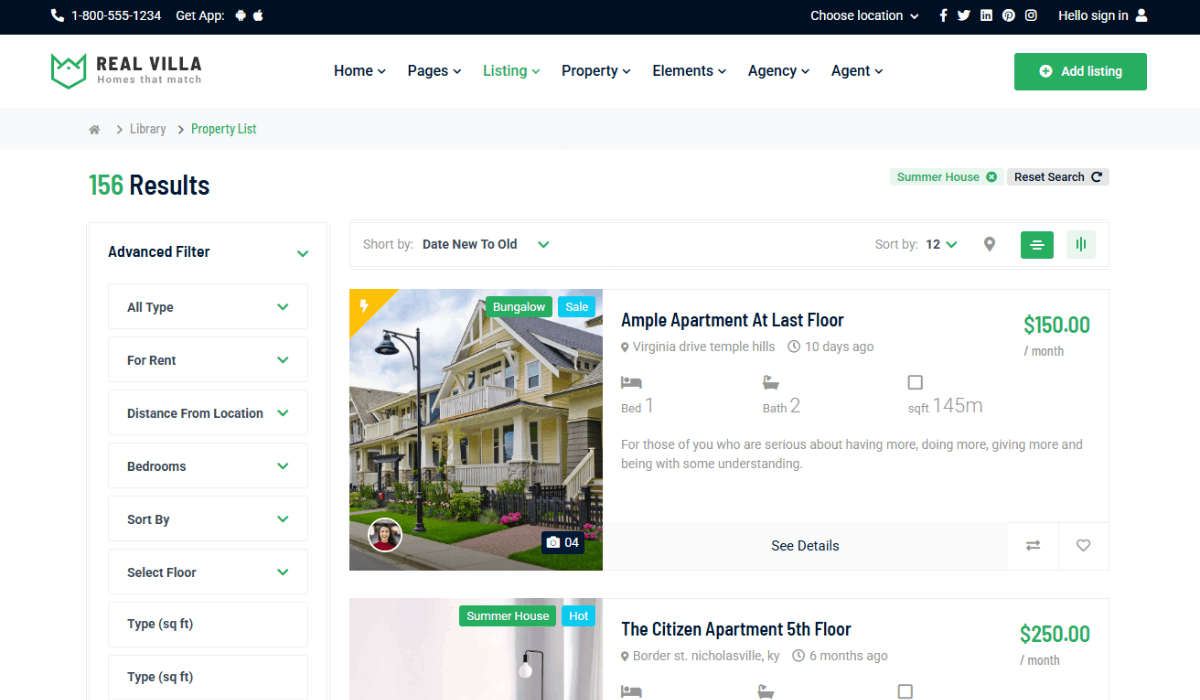Screen dimensions: 1200x700
Task: Click the Summer House tag on second listing
Action: pyautogui.click(x=508, y=616)
